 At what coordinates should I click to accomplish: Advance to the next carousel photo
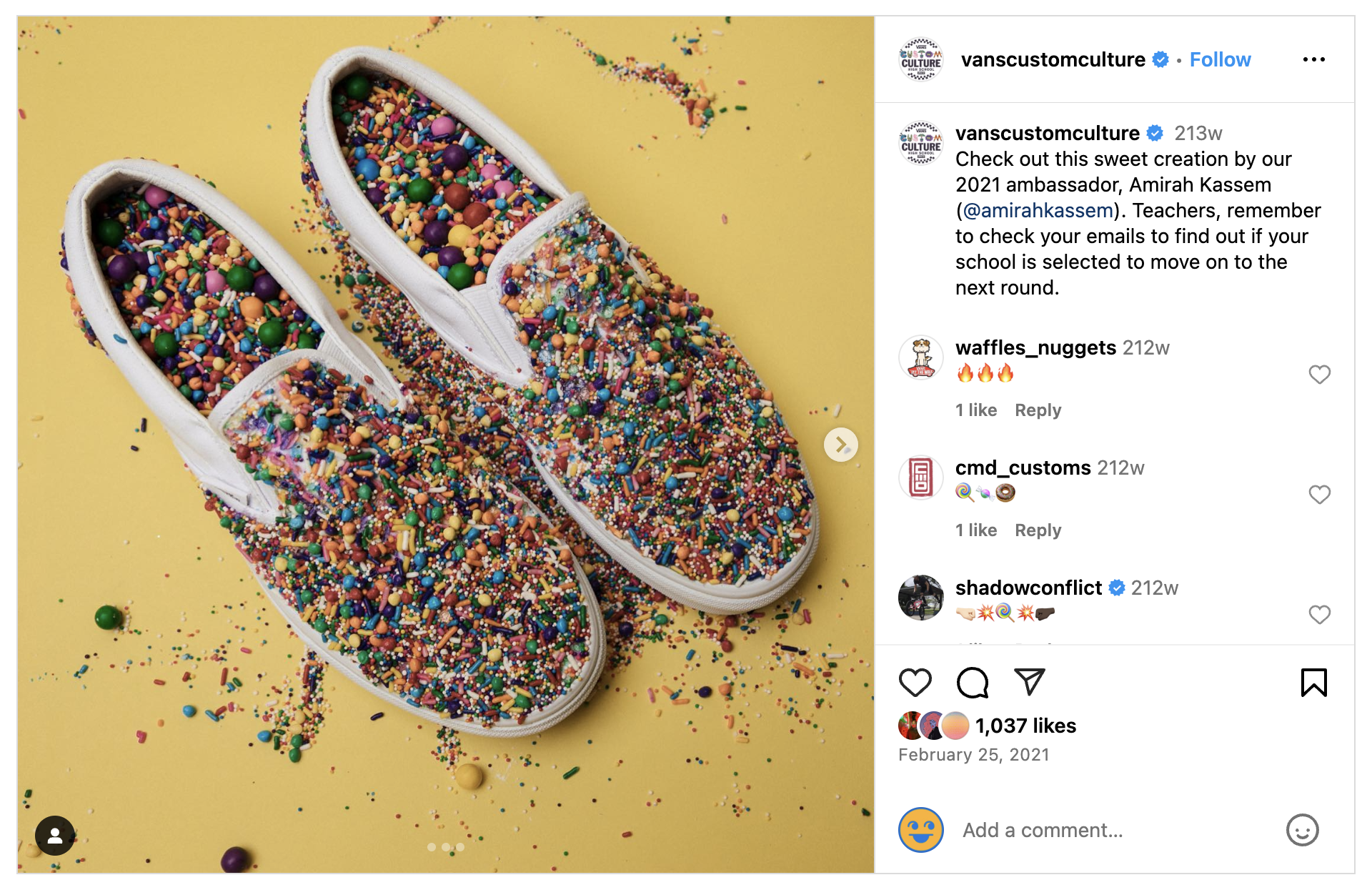[x=841, y=445]
